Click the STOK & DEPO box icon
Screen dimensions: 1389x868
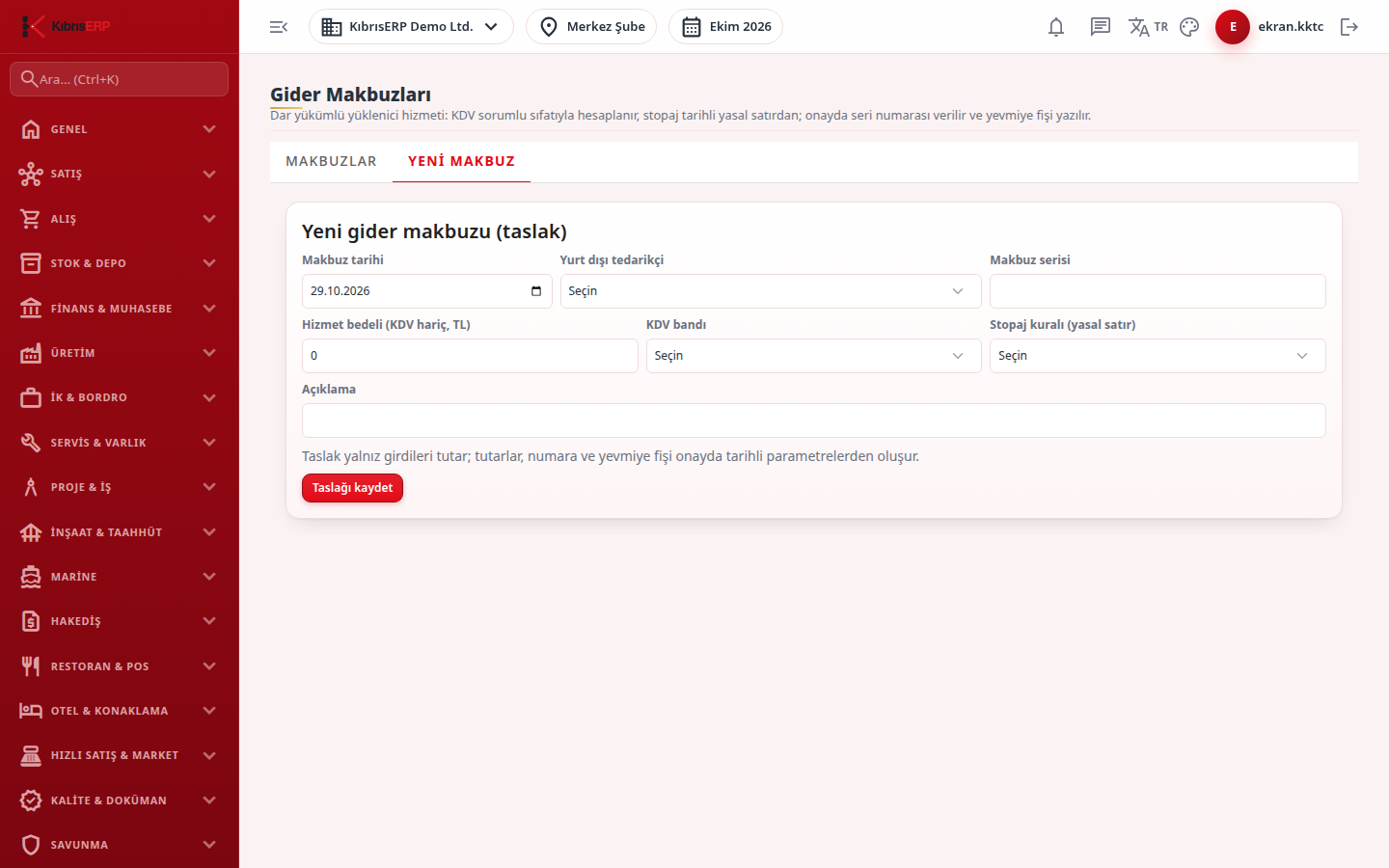pos(31,263)
